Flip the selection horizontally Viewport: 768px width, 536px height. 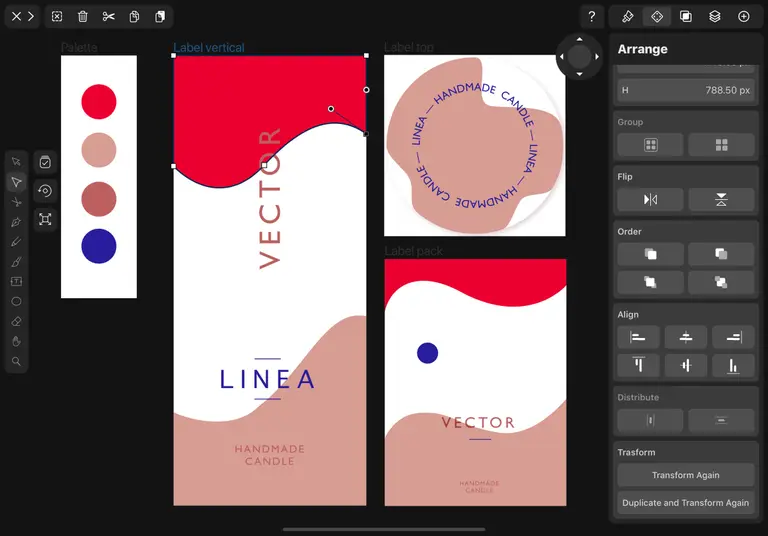650,199
